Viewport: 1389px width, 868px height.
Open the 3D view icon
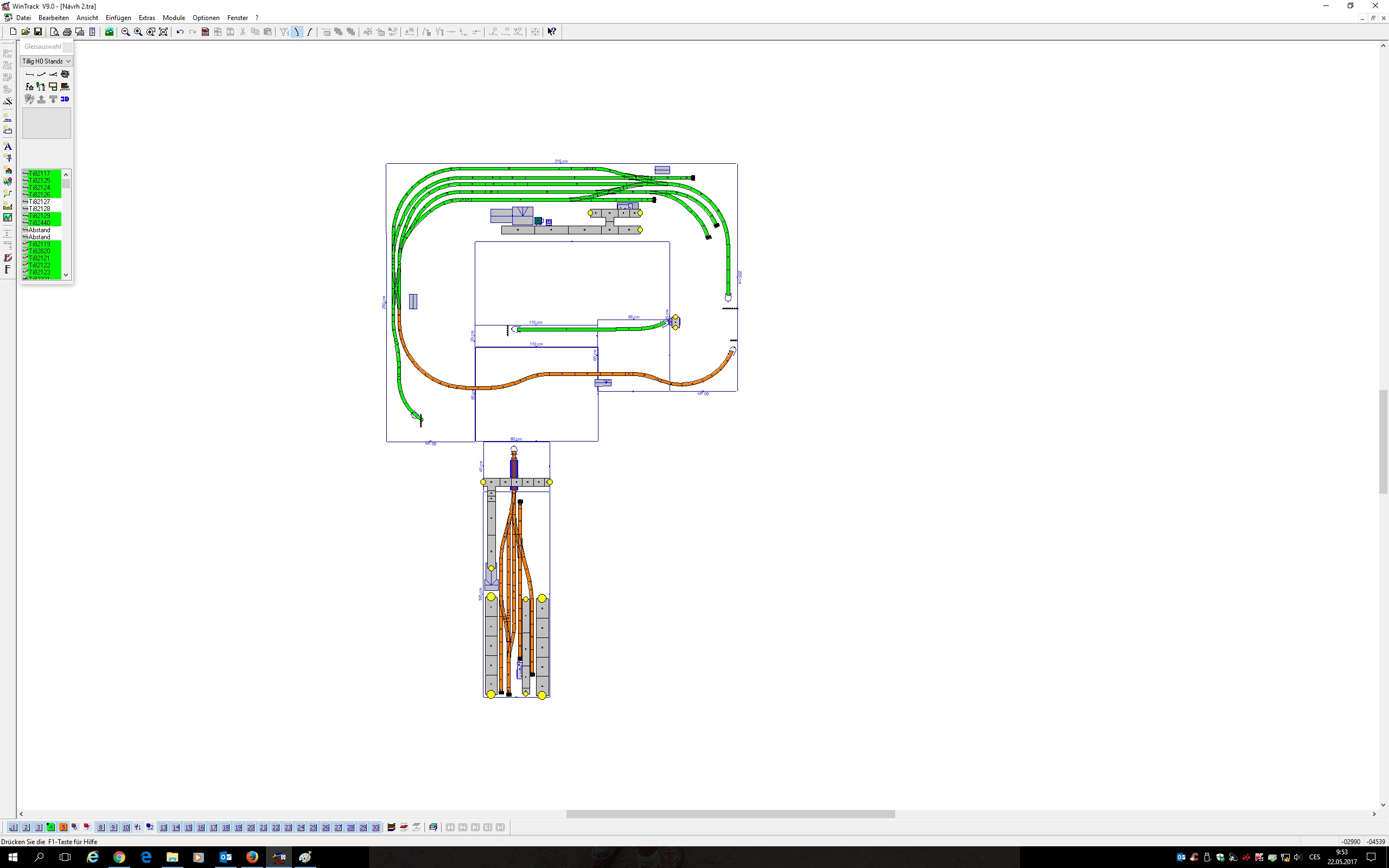[65, 99]
